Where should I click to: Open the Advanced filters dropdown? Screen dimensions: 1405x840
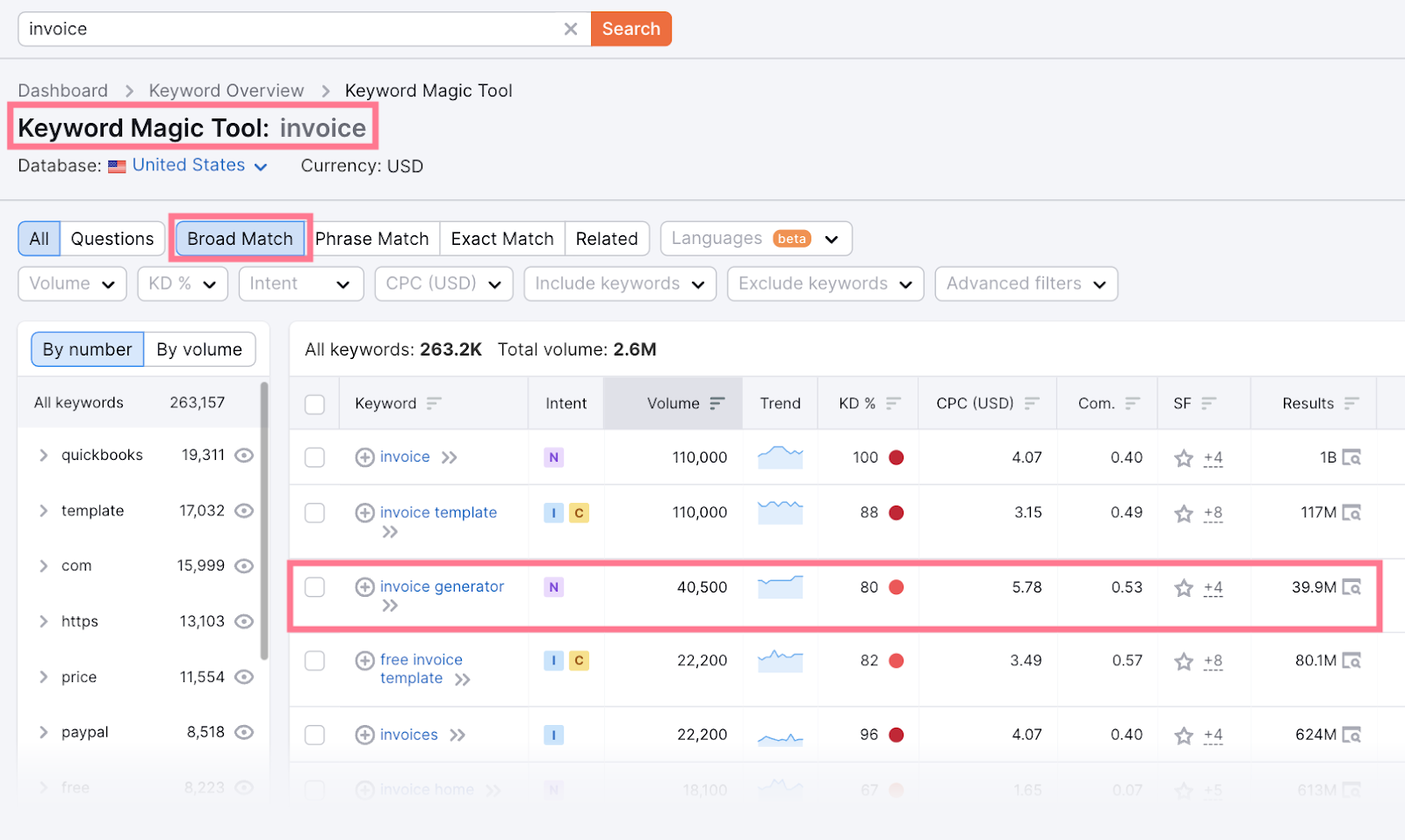coord(1027,284)
